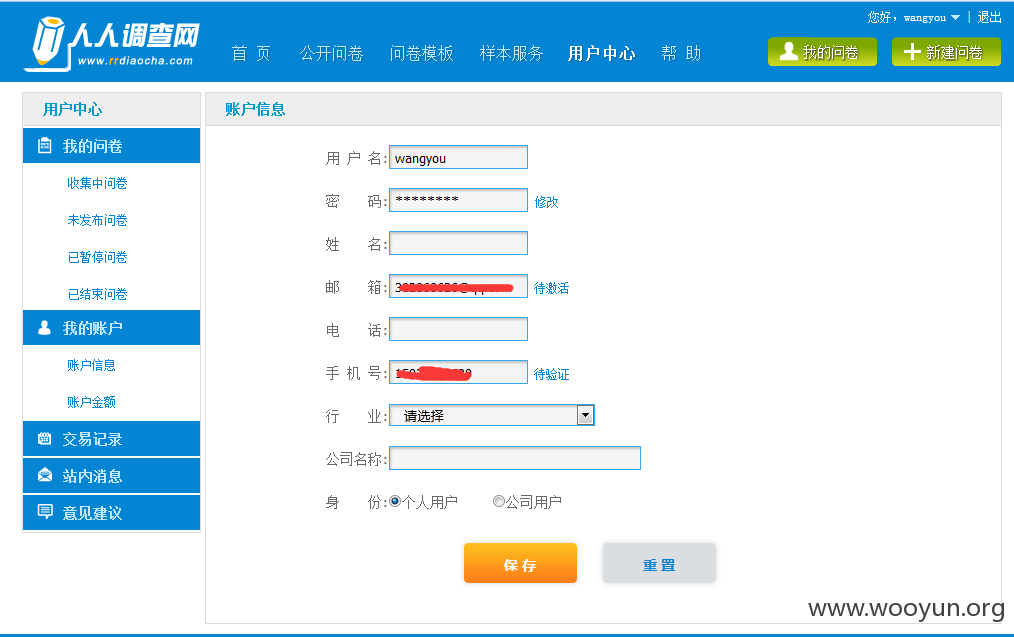
Task: Open 已结束问卷 in sidebar
Action: click(x=97, y=294)
